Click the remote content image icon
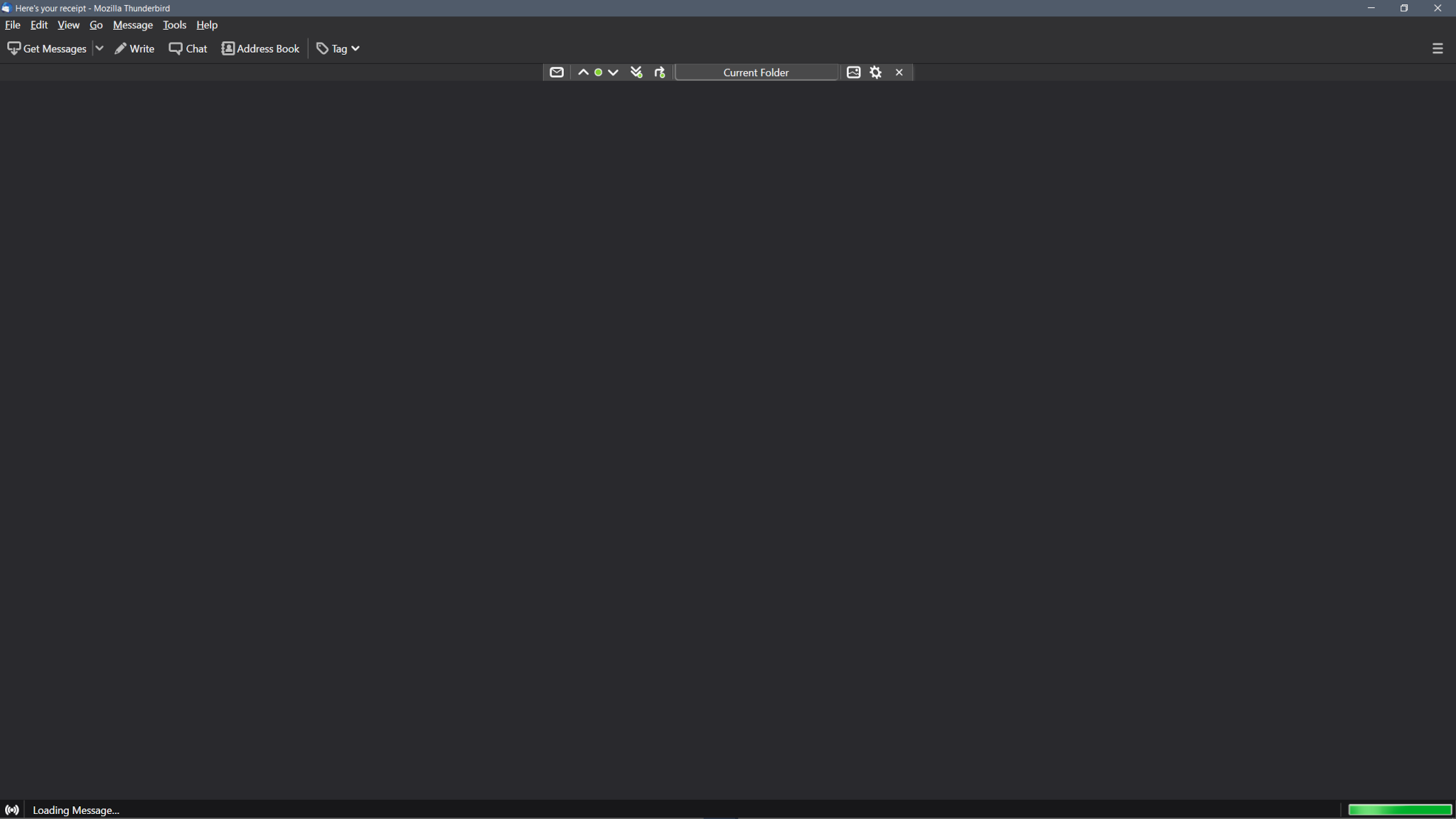Image resolution: width=1456 pixels, height=819 pixels. pos(854,72)
